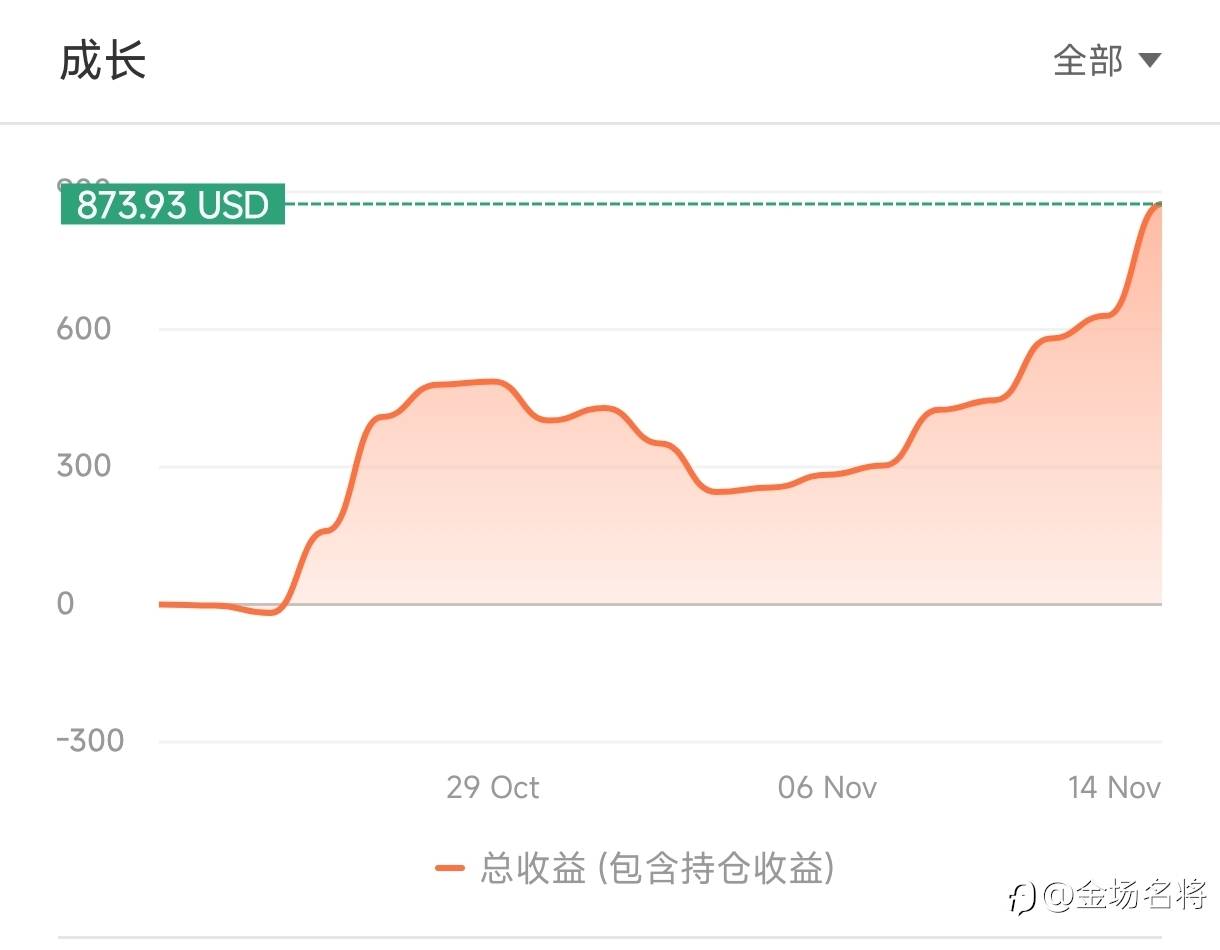The width and height of the screenshot is (1220, 950).
Task: Select the 14 Nov date label
Action: click(x=1114, y=787)
